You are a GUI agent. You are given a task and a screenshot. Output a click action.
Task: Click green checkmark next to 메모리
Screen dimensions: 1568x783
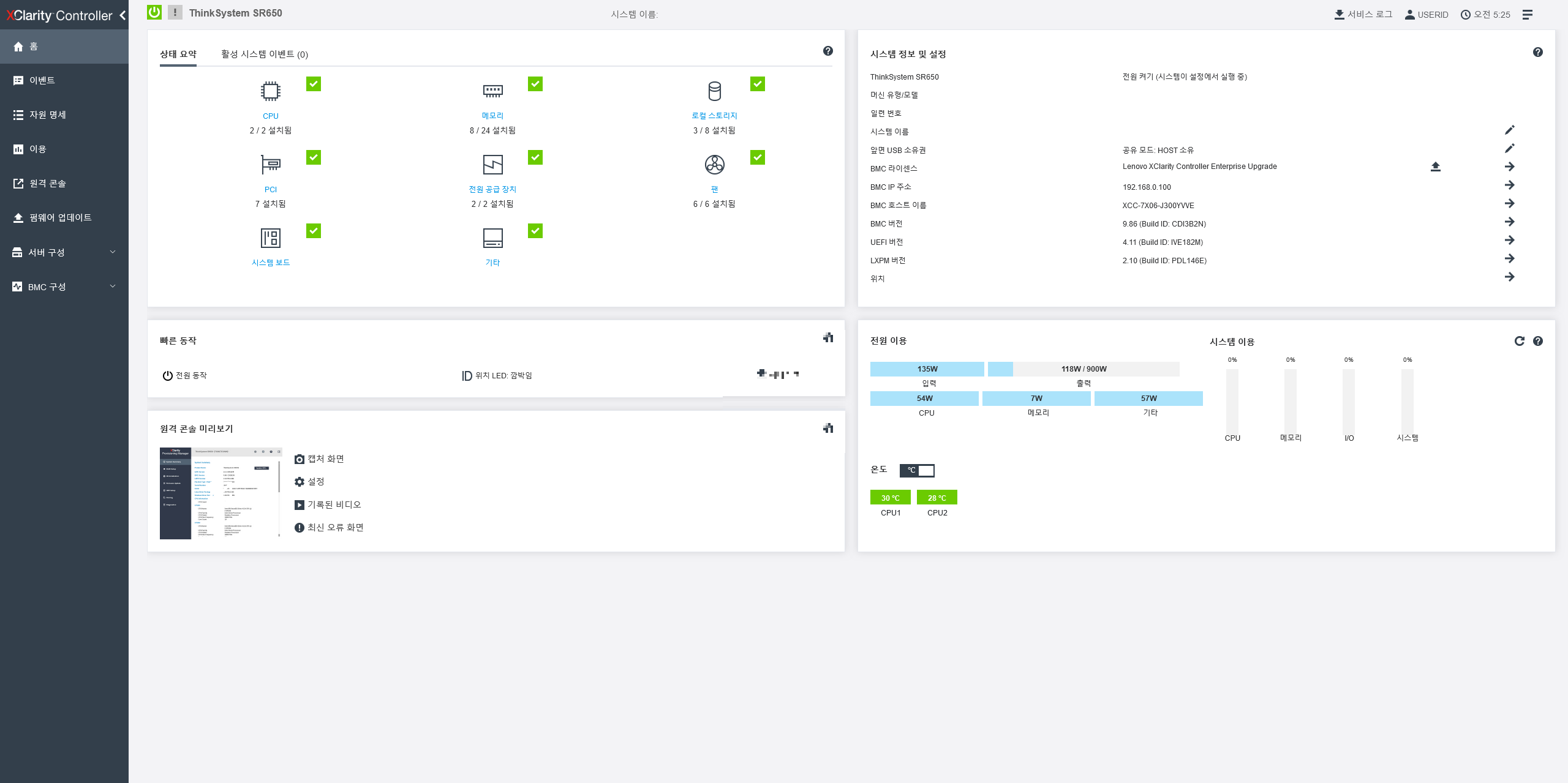[535, 84]
